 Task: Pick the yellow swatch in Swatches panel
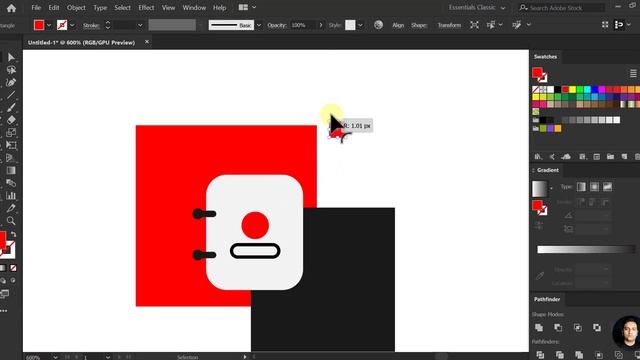572,89
